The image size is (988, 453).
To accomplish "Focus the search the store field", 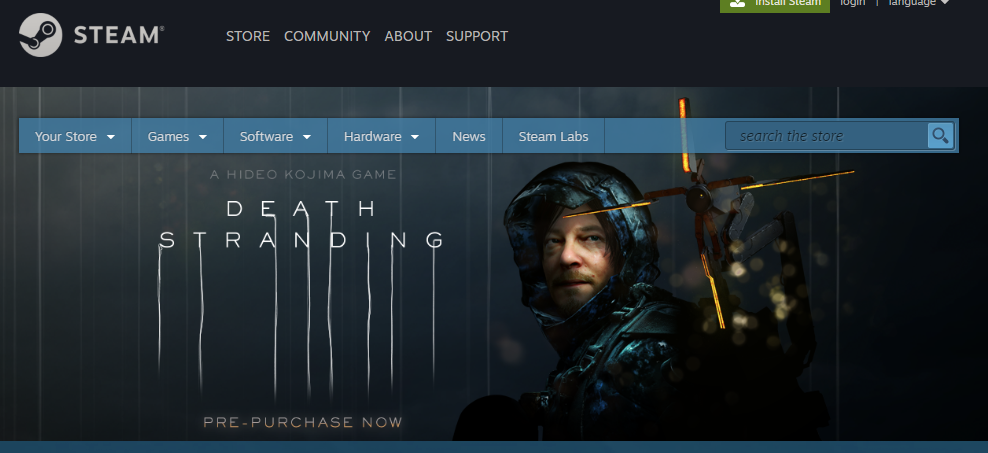I will coord(826,136).
